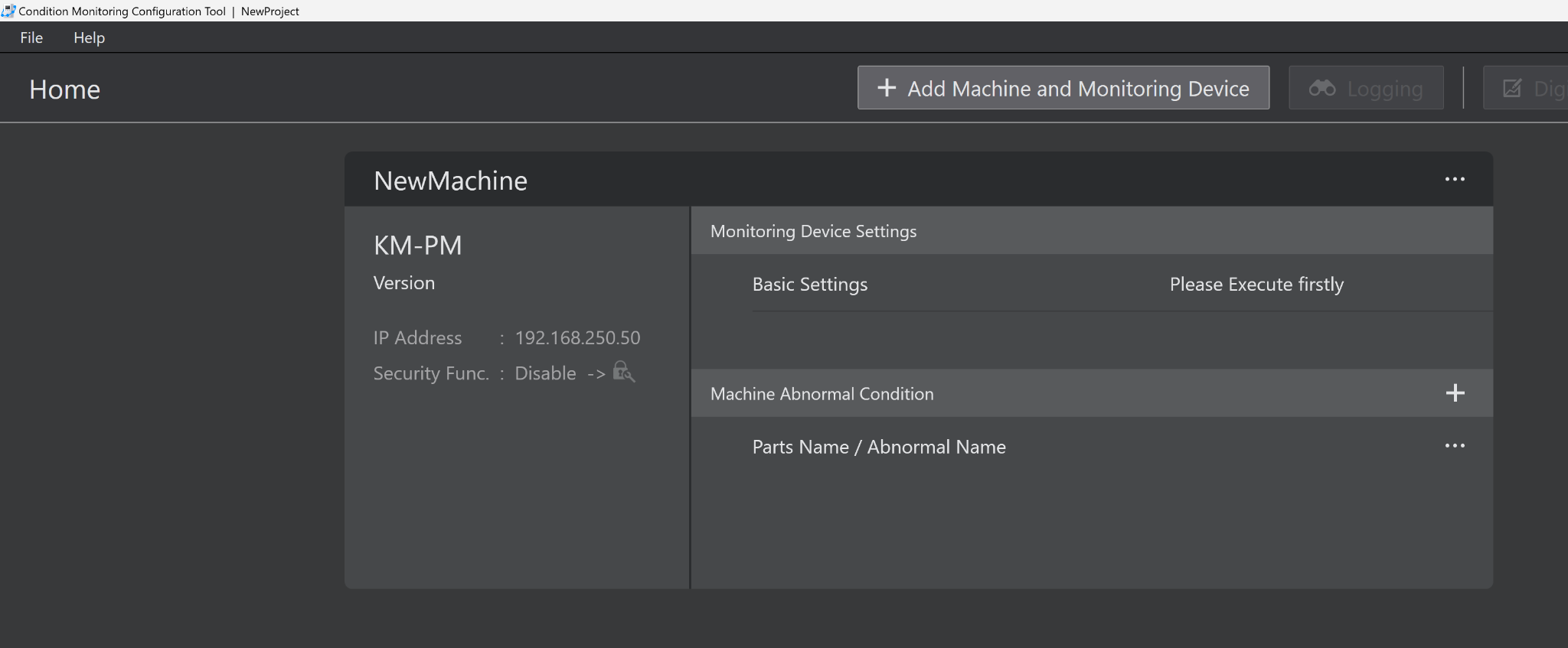Image resolution: width=1568 pixels, height=648 pixels.
Task: Select Basic Settings under Monitoring Device Settings
Action: [809, 285]
